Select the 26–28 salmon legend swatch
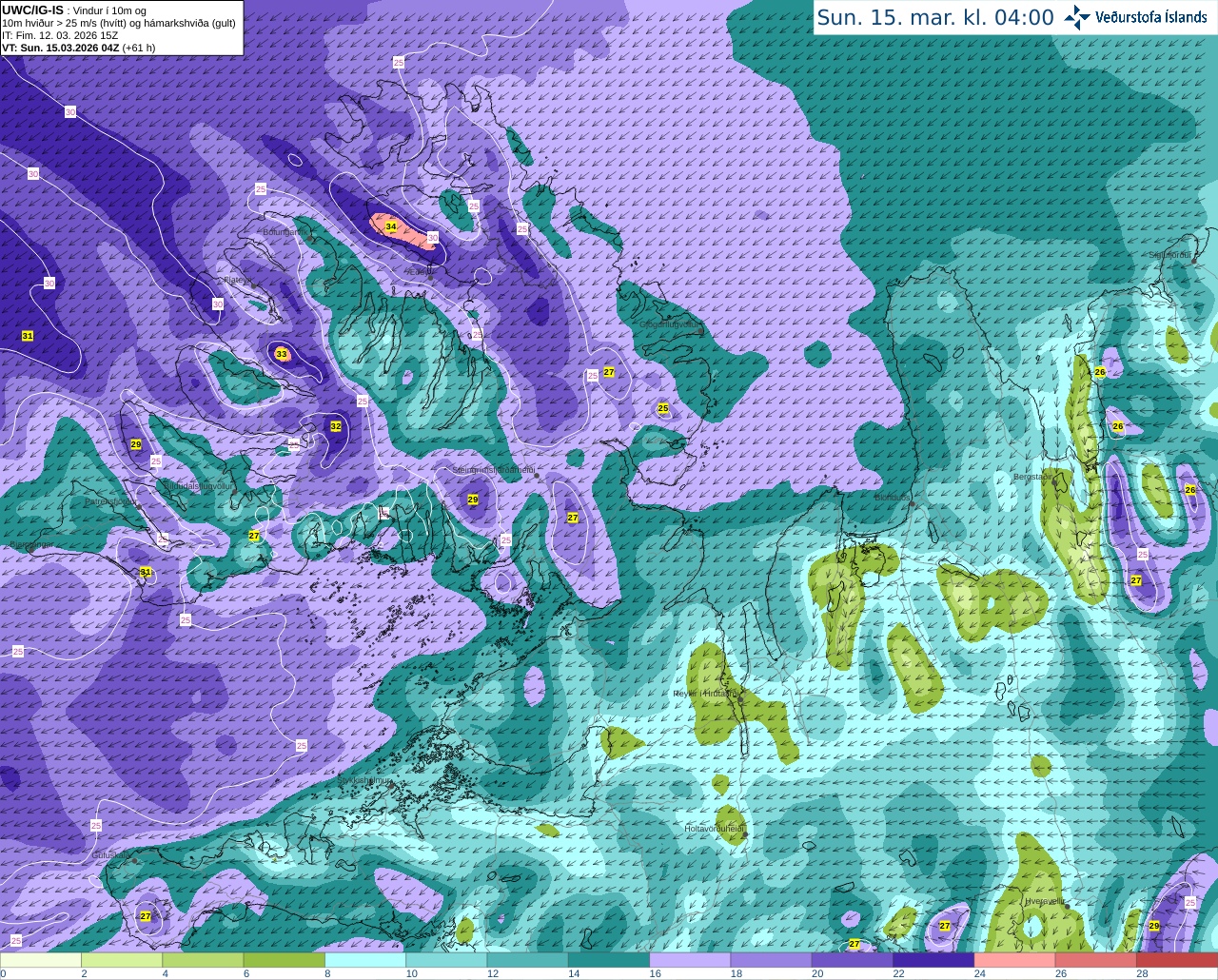The width and height of the screenshot is (1218, 980). [1096, 960]
